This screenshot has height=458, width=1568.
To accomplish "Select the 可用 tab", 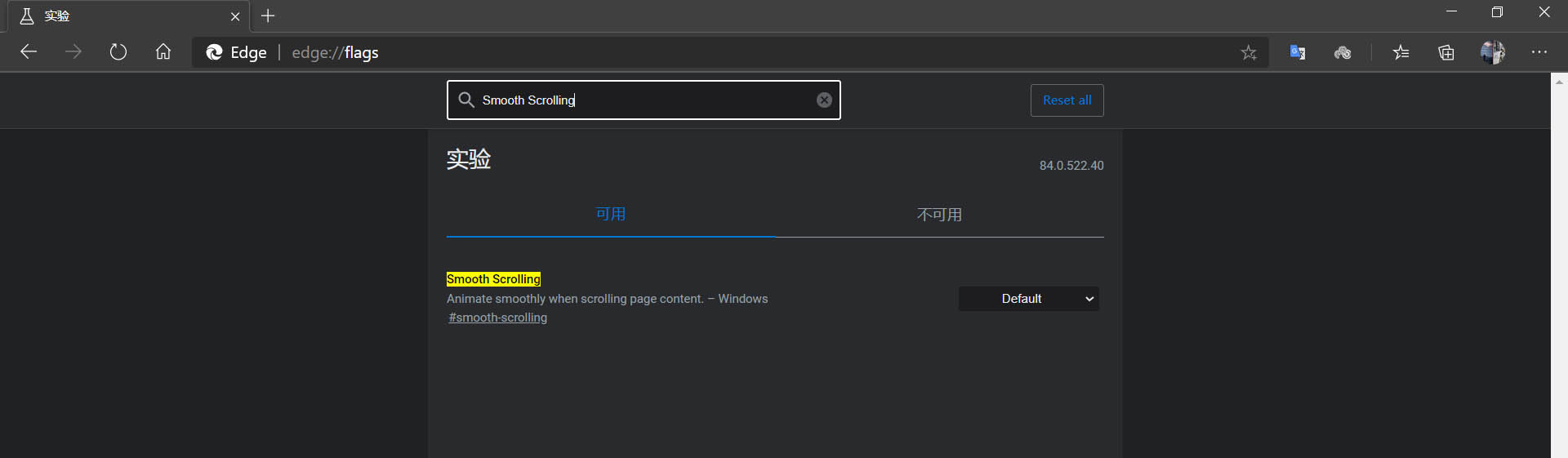I will [x=611, y=215].
